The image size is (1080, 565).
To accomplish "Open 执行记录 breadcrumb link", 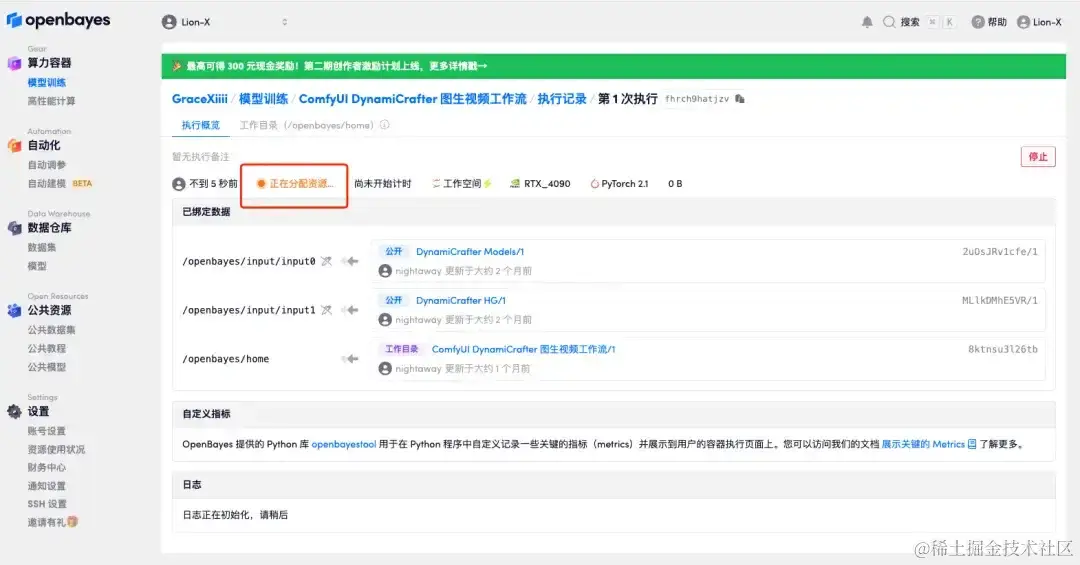I will tap(562, 99).
